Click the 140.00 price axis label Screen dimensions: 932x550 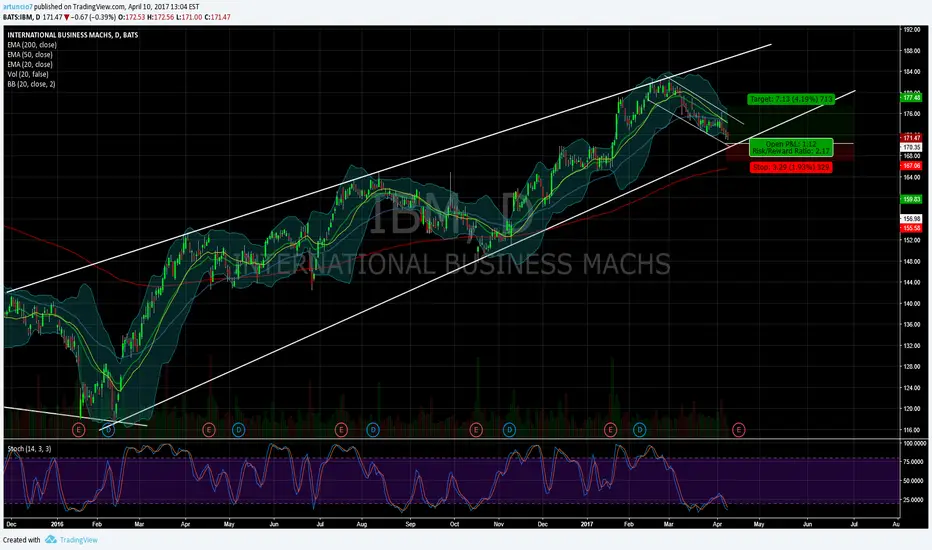[912, 303]
